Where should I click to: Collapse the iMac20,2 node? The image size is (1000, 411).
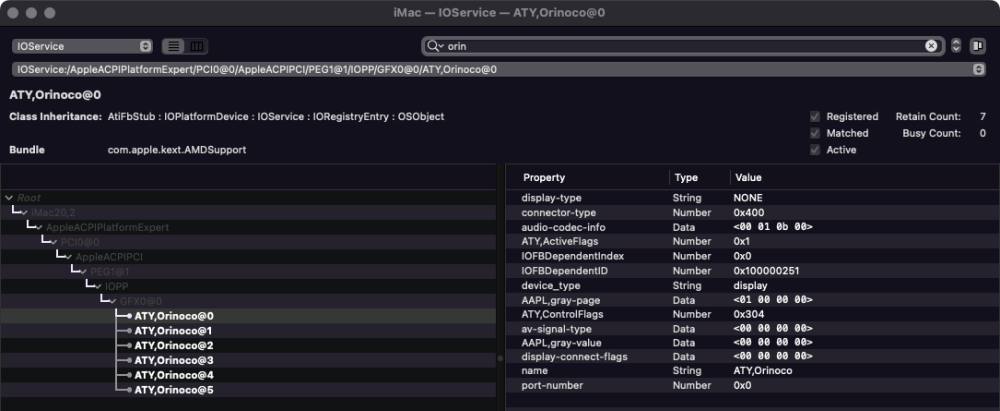(24, 213)
